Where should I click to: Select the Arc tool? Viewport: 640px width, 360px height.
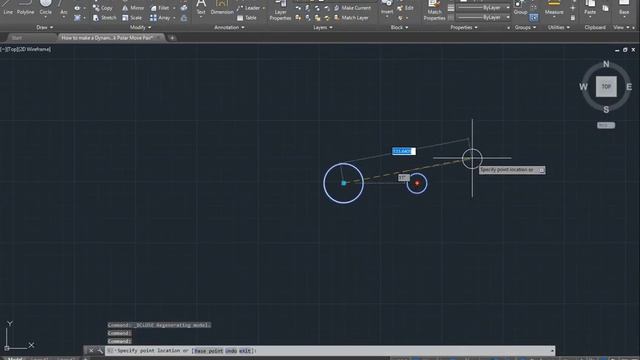tap(63, 8)
